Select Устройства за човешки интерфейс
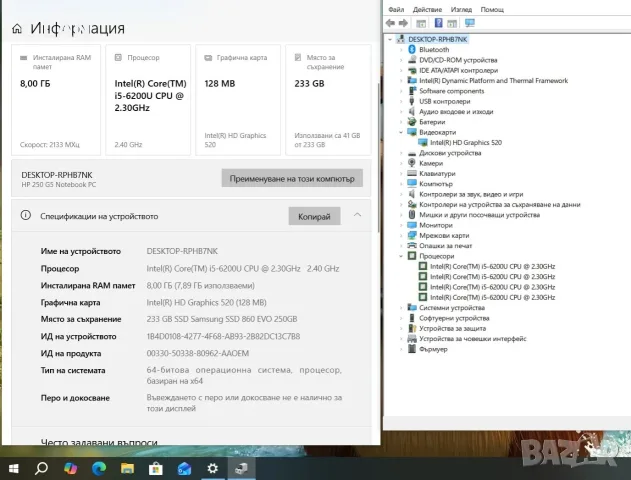The image size is (631, 480). tap(473, 339)
